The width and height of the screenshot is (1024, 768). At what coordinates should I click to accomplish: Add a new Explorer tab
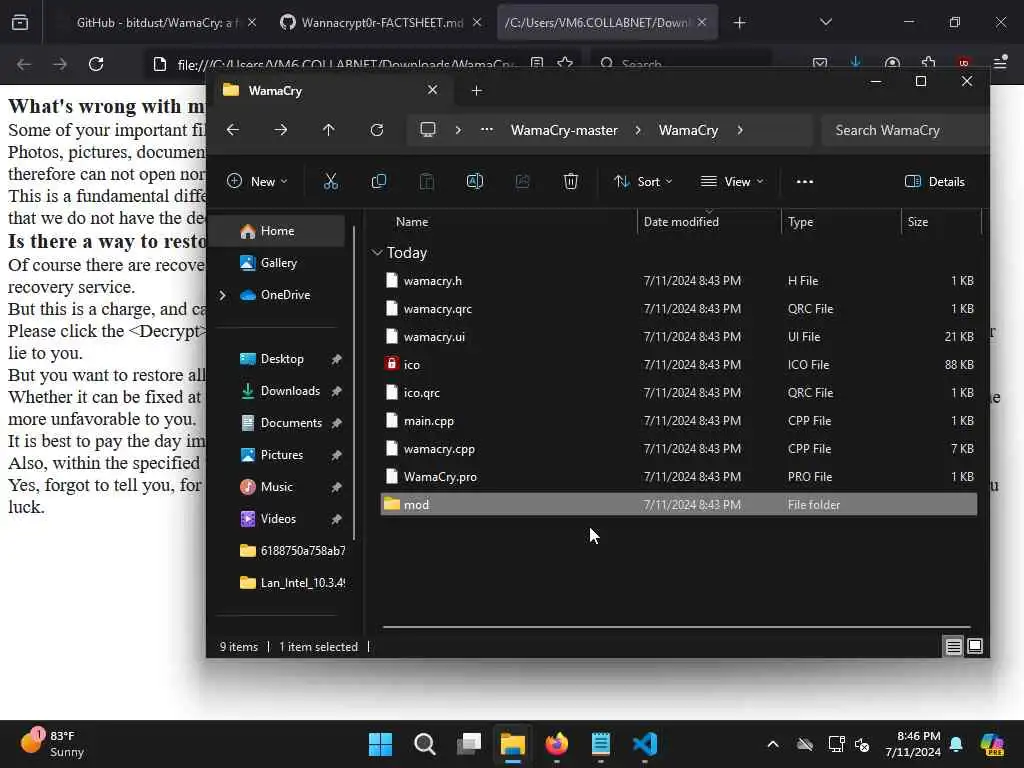(477, 91)
